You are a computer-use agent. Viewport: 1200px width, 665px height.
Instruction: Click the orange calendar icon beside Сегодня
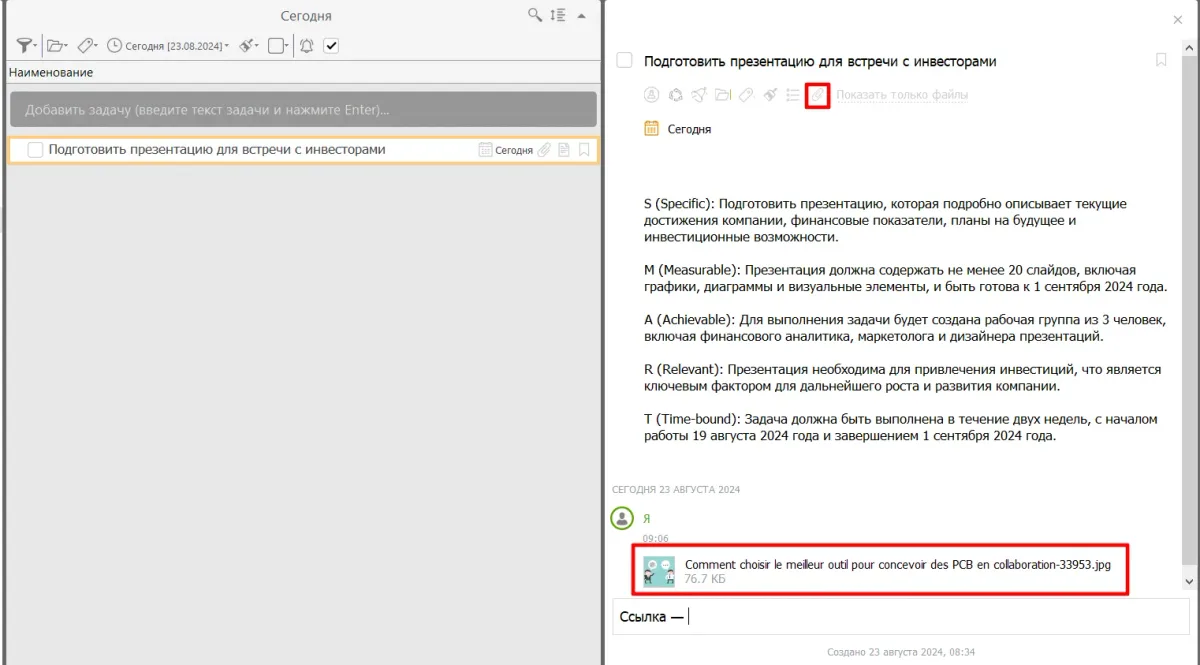(x=651, y=128)
